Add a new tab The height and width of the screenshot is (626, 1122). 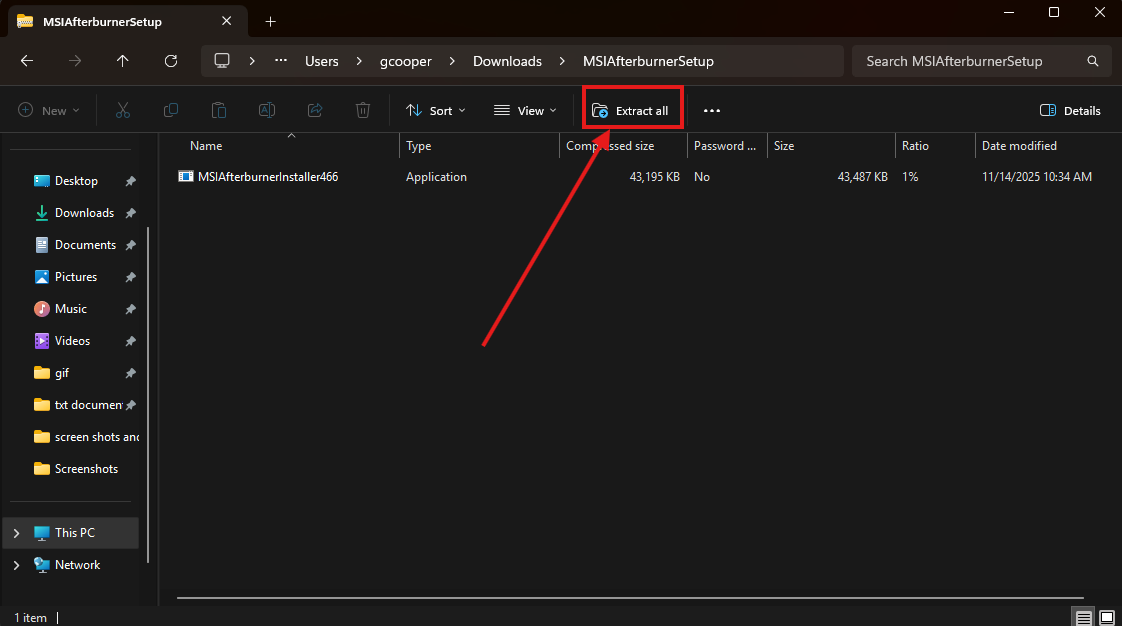click(270, 21)
